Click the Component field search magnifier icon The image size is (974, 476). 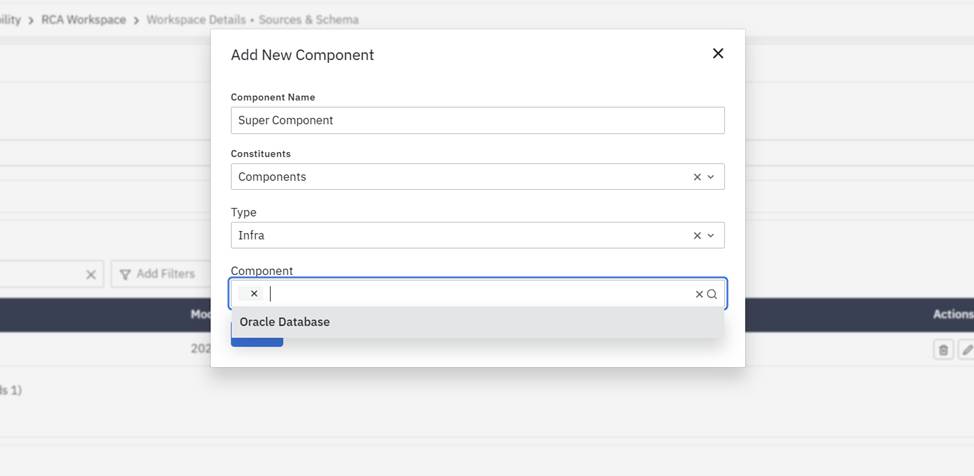pos(712,294)
